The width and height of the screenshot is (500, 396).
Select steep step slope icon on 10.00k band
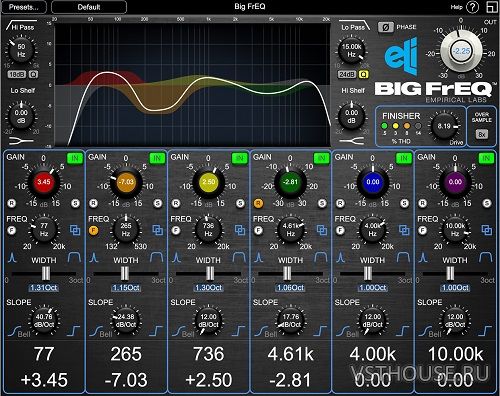tap(485, 331)
